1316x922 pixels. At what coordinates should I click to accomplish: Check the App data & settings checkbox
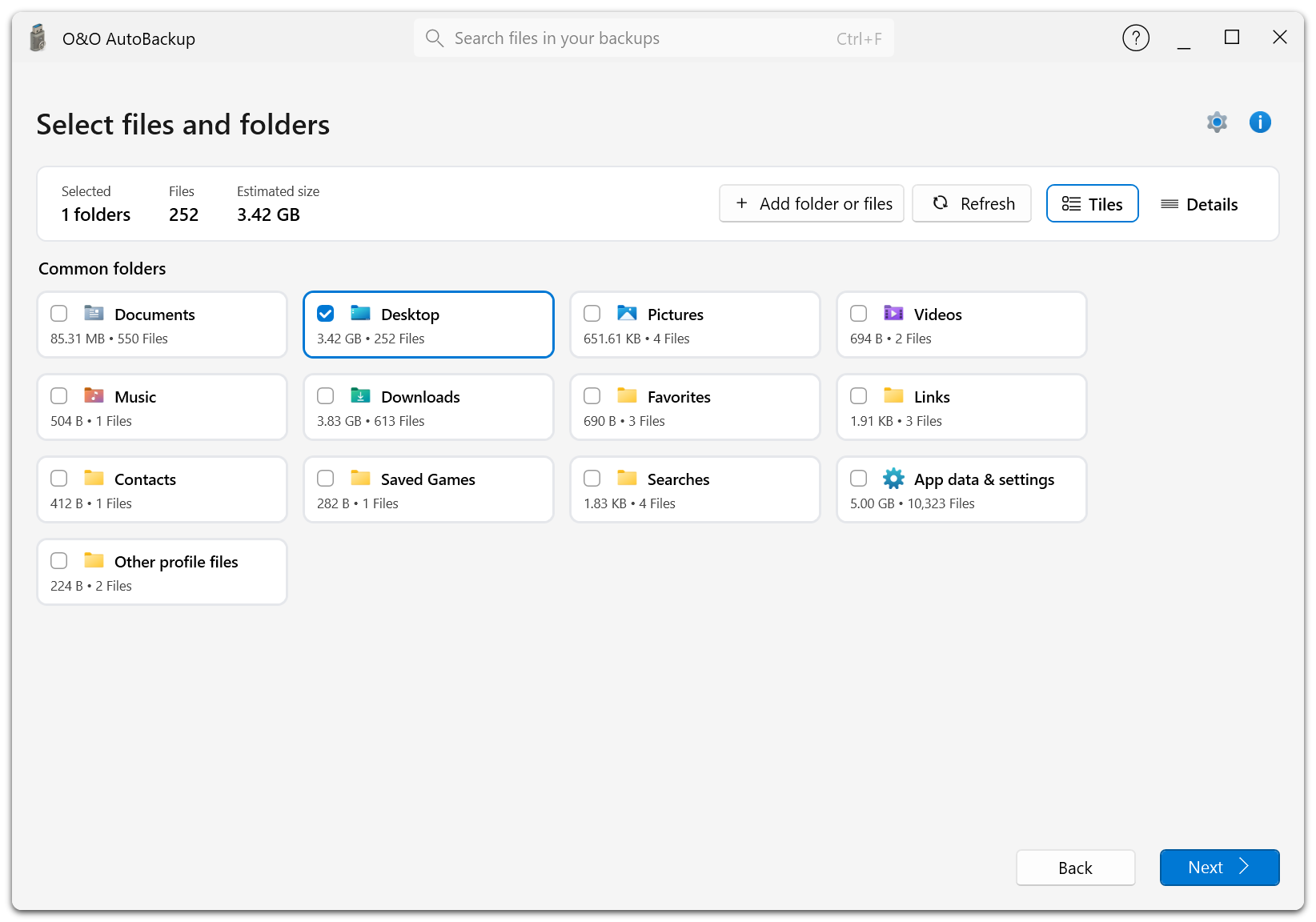pyautogui.click(x=859, y=479)
